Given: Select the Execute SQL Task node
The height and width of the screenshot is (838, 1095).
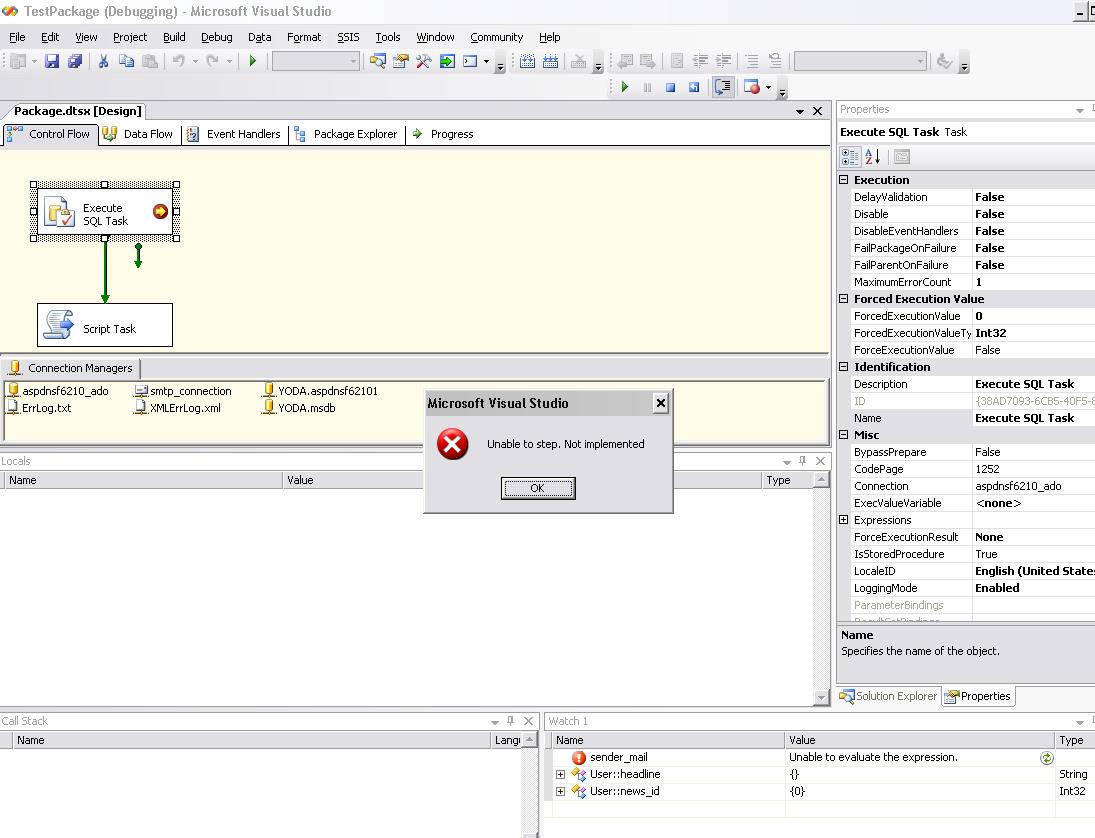Looking at the screenshot, I should (x=105, y=213).
